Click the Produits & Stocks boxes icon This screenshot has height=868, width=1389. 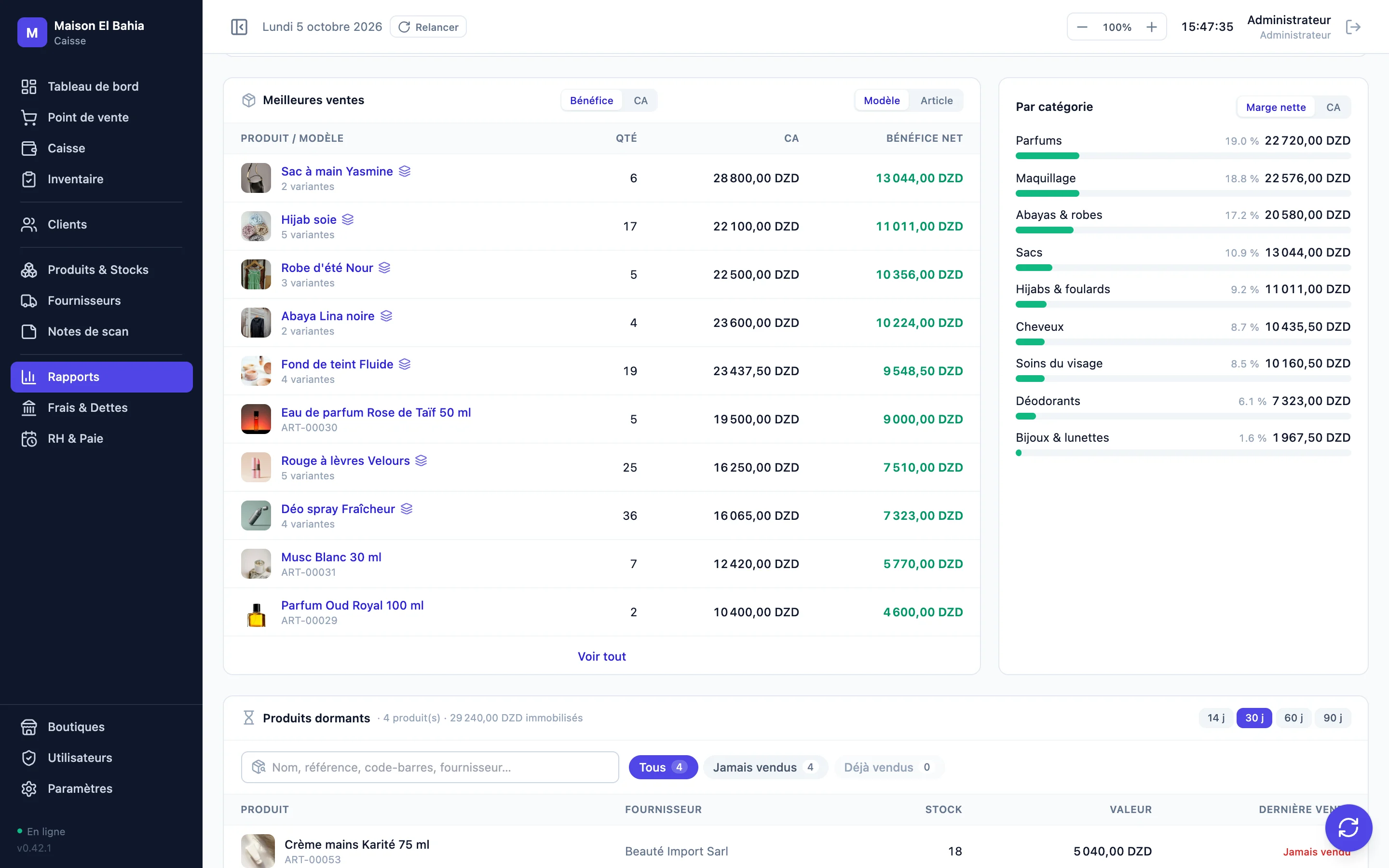click(29, 270)
